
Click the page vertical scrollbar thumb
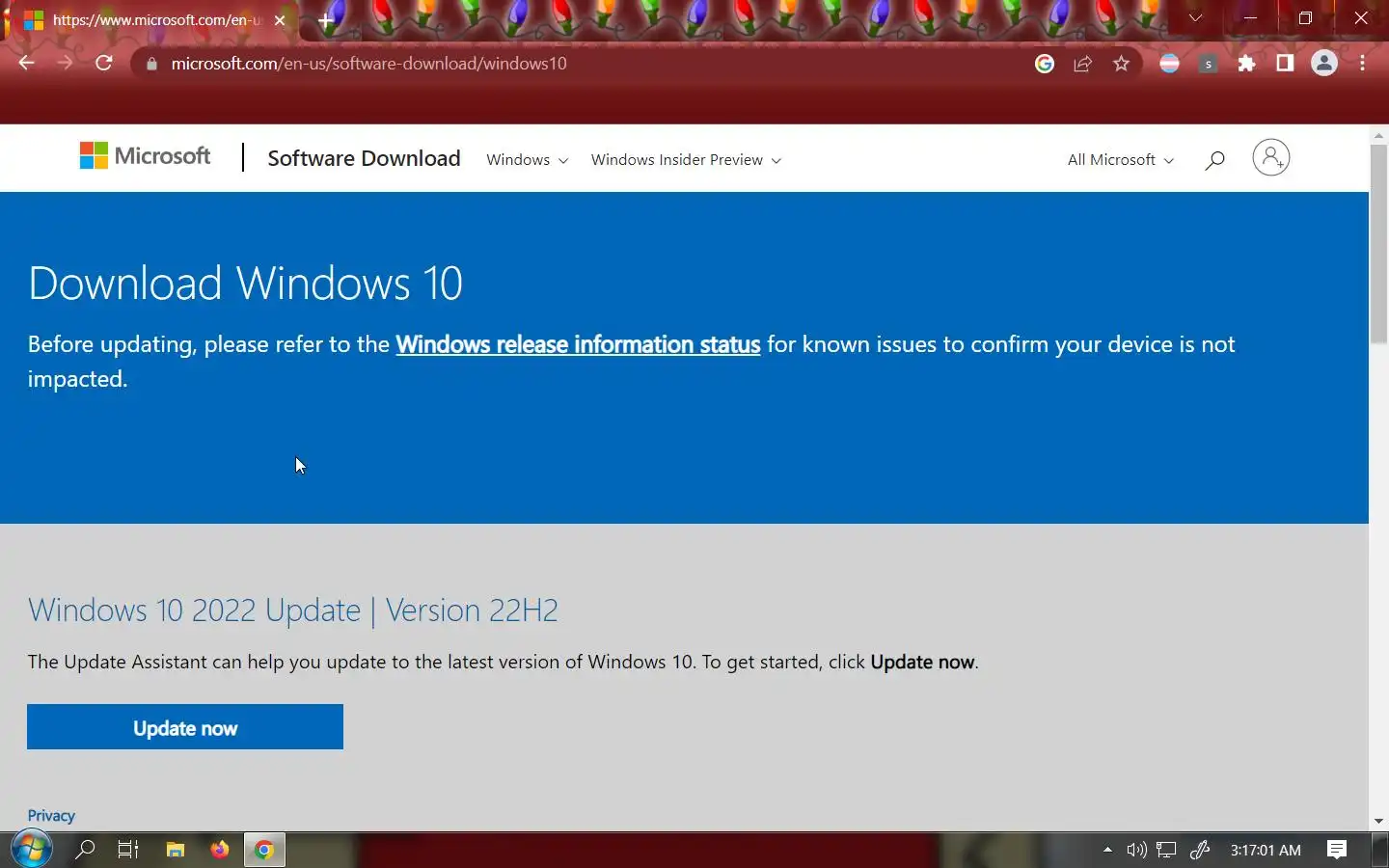click(x=1378, y=243)
